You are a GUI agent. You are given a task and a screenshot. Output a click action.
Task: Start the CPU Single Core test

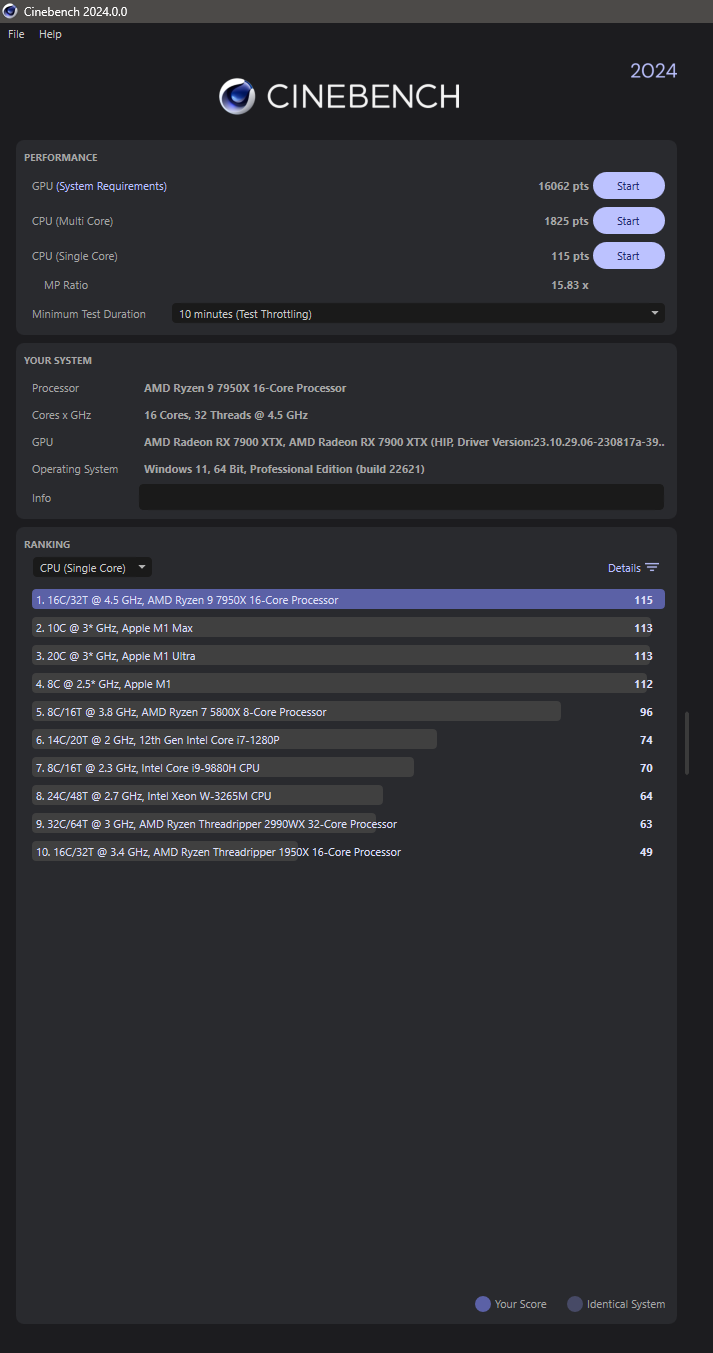(x=628, y=256)
